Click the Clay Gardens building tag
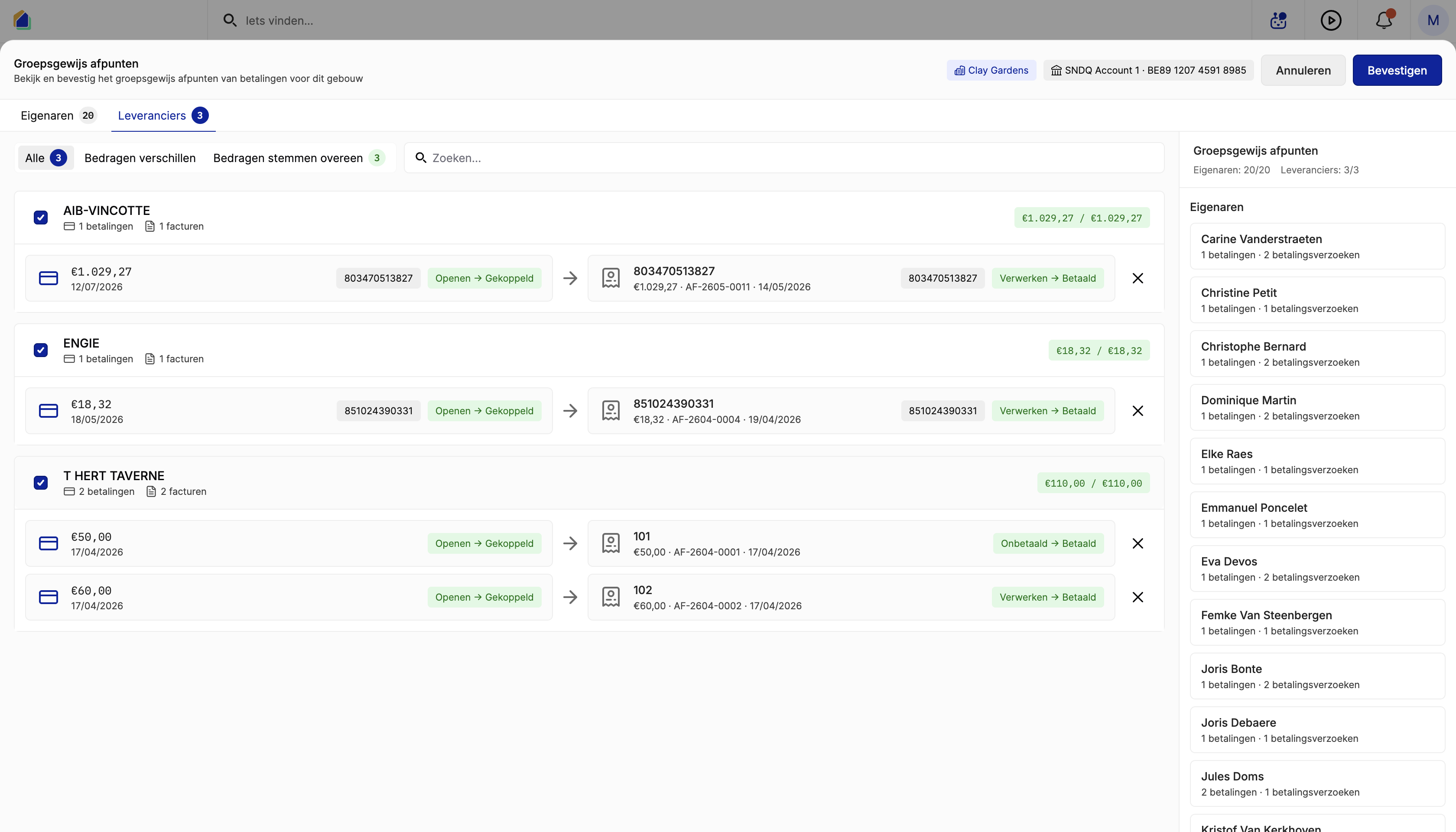 point(991,70)
